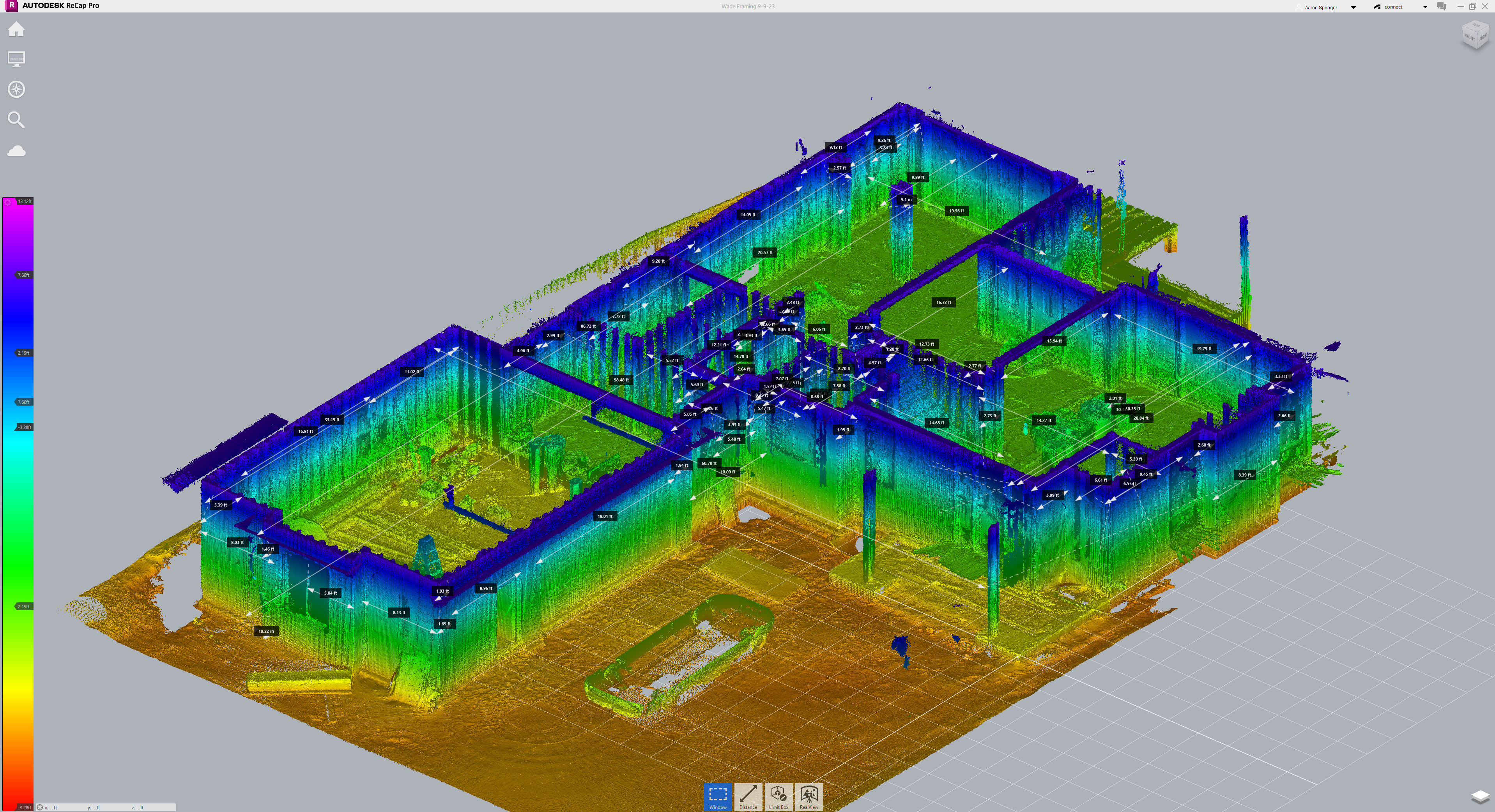Image resolution: width=1495 pixels, height=812 pixels.
Task: Click the ViewCube TOP face
Action: pyautogui.click(x=1476, y=25)
